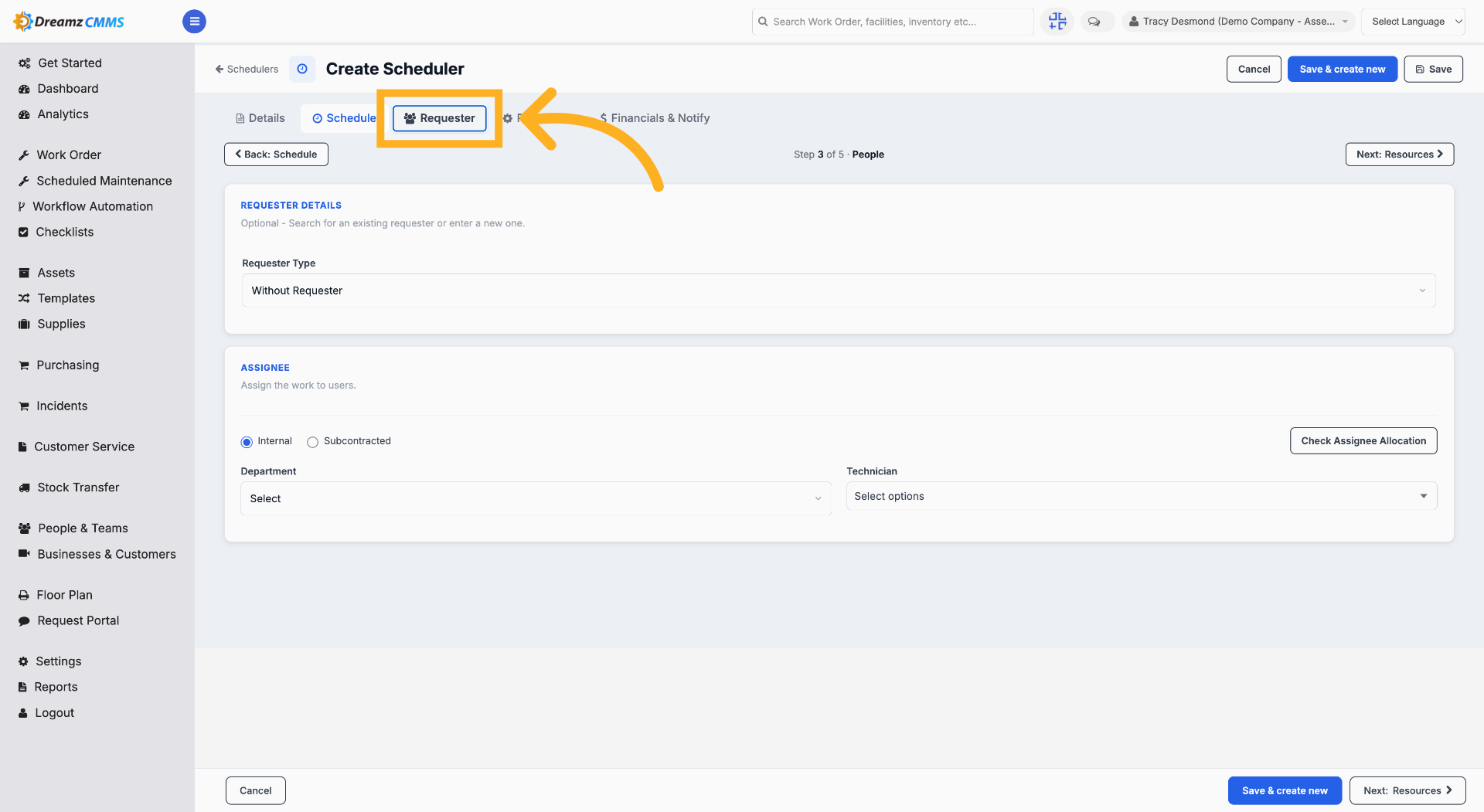Open Purchasing in sidebar
This screenshot has width=1484, height=812.
(59, 365)
